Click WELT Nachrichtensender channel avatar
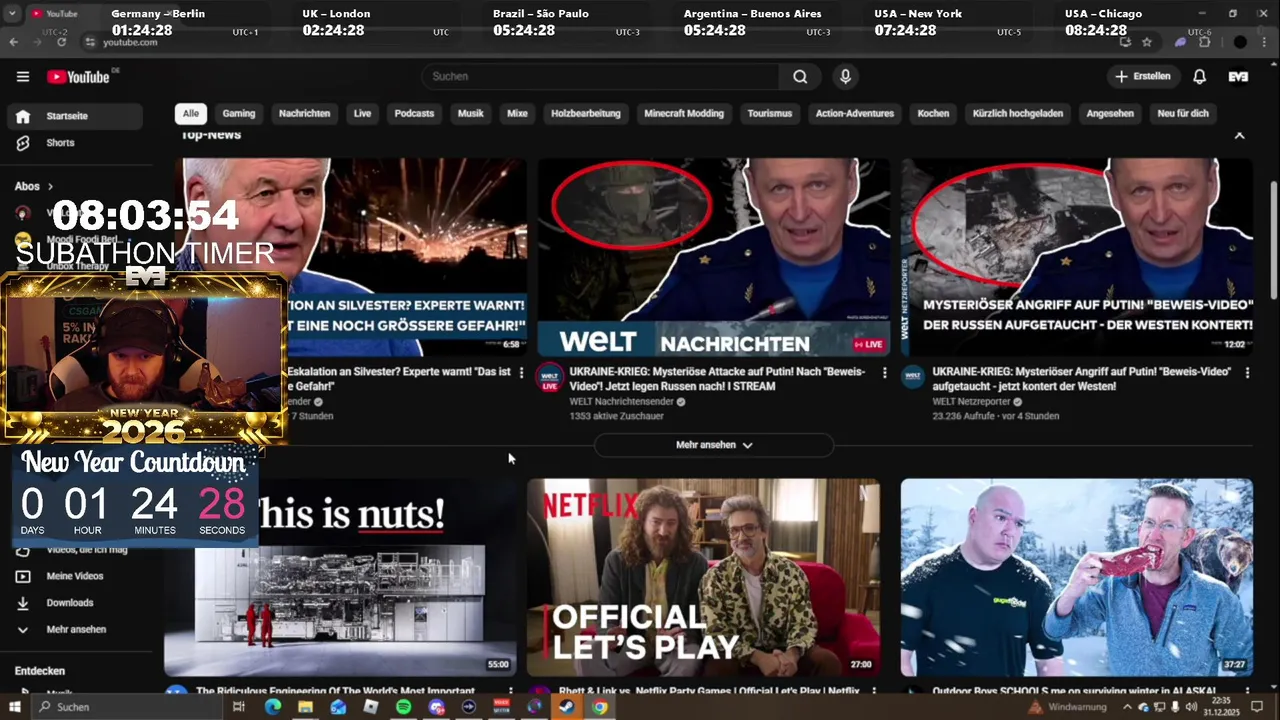Viewport: 1280px width, 720px height. coord(550,378)
